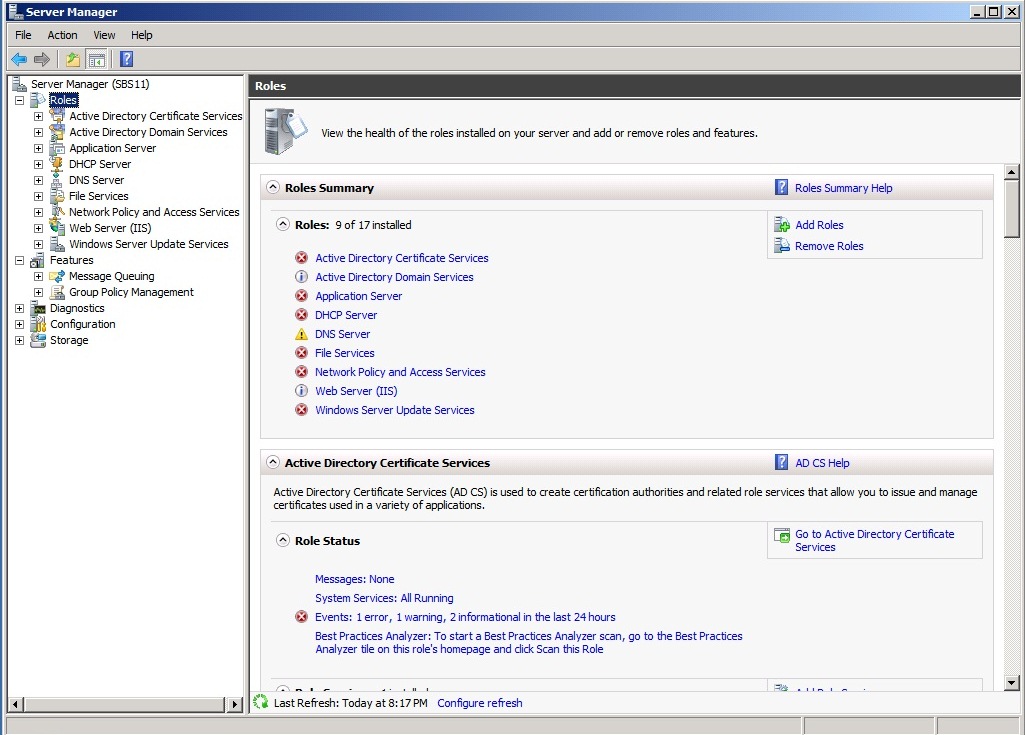Open the Action menu

tap(62, 34)
